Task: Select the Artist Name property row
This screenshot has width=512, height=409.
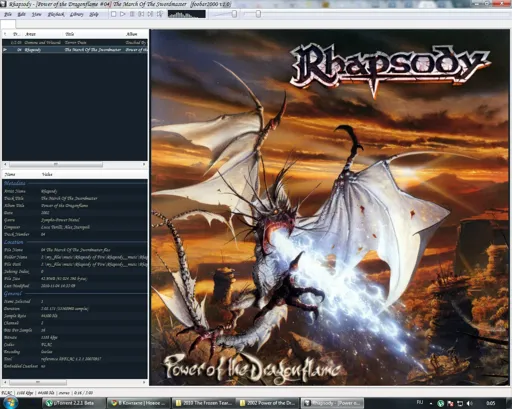Action: 75,191
